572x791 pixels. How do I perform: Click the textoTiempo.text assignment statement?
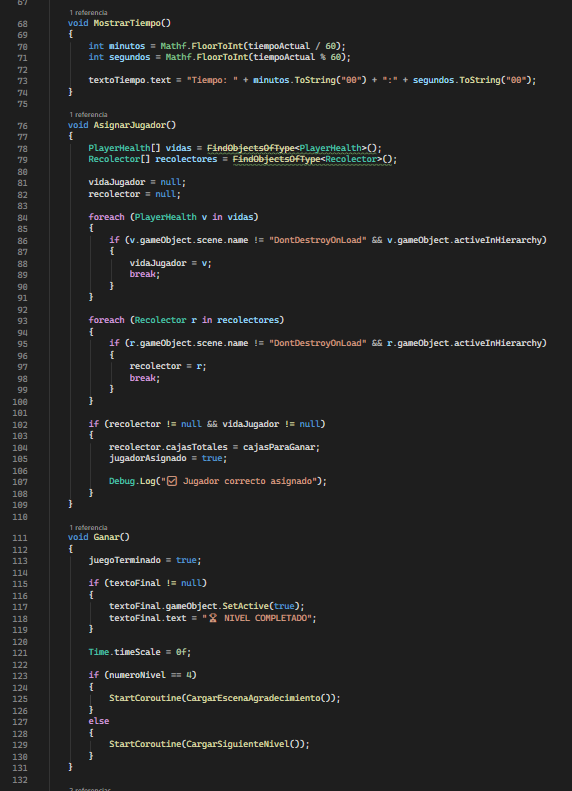coord(312,80)
